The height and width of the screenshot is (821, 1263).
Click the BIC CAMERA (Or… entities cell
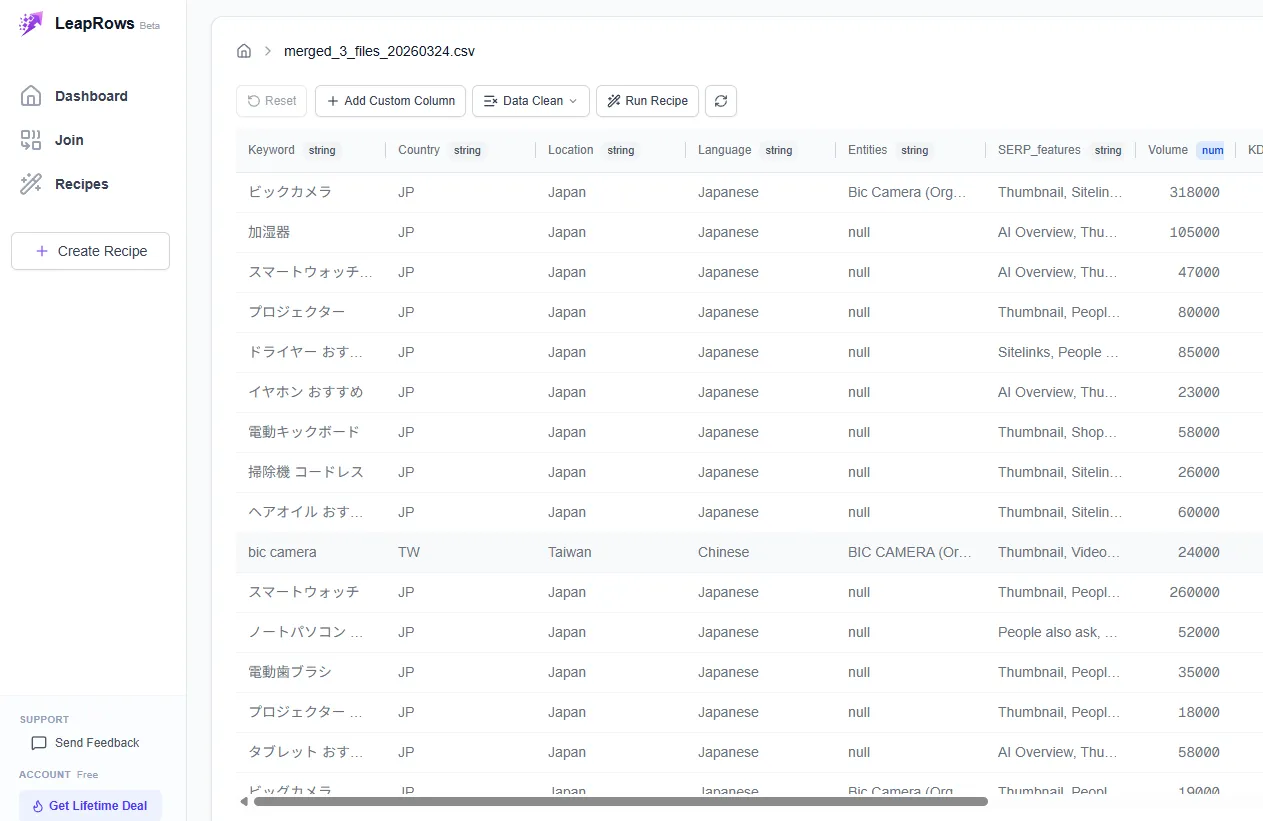910,552
